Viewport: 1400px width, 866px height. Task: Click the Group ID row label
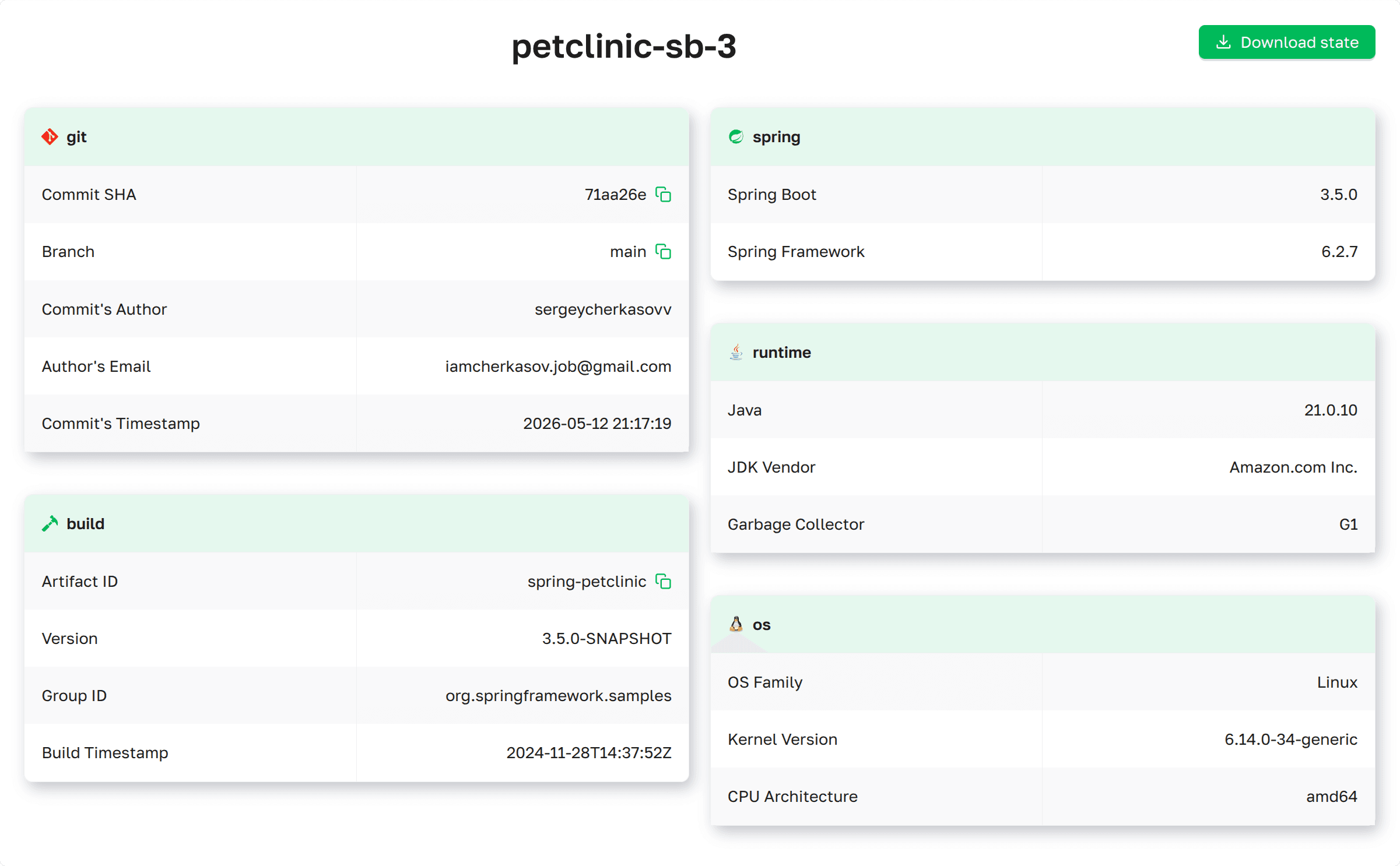74,696
